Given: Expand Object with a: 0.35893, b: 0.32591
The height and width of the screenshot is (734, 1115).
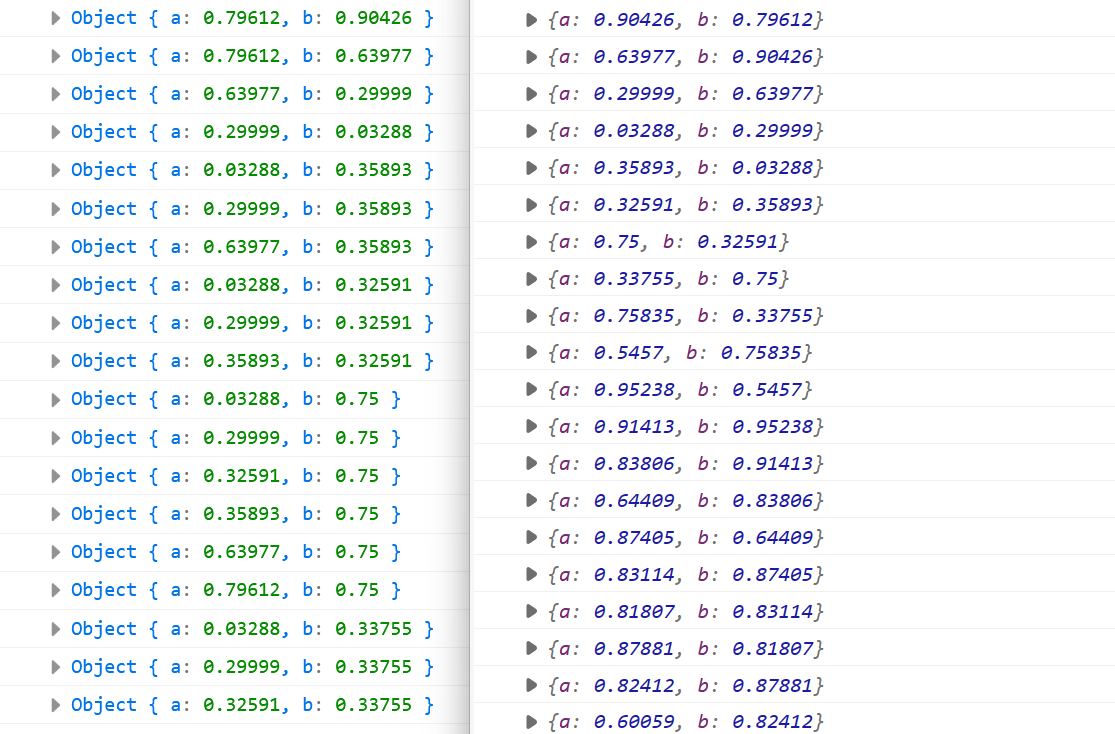Looking at the screenshot, I should [56, 361].
